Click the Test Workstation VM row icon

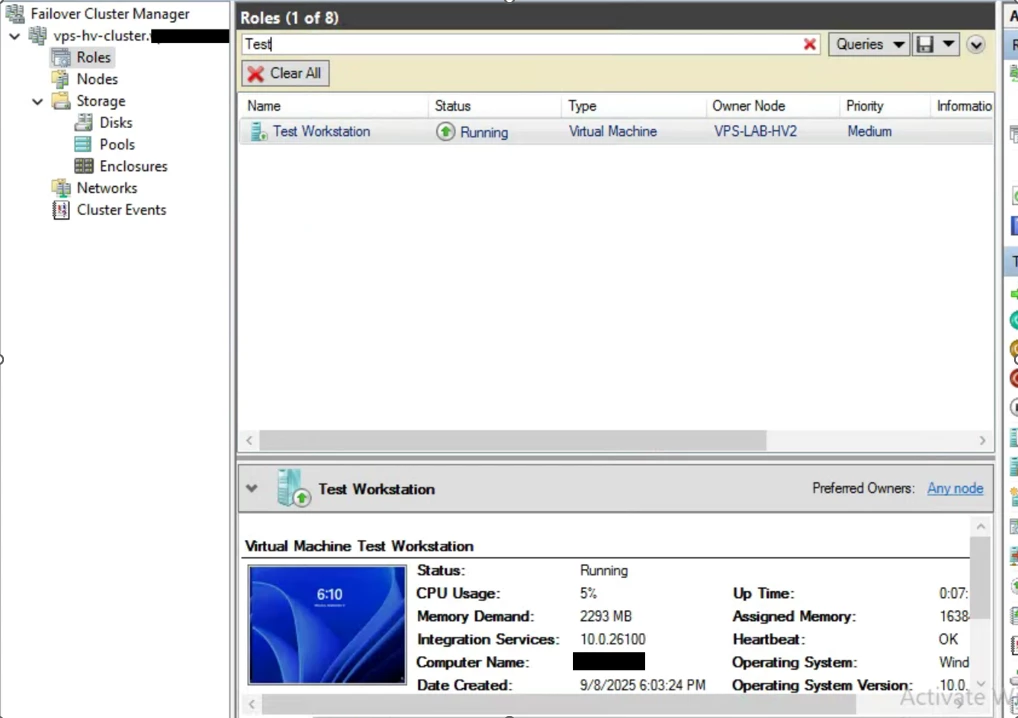point(258,131)
